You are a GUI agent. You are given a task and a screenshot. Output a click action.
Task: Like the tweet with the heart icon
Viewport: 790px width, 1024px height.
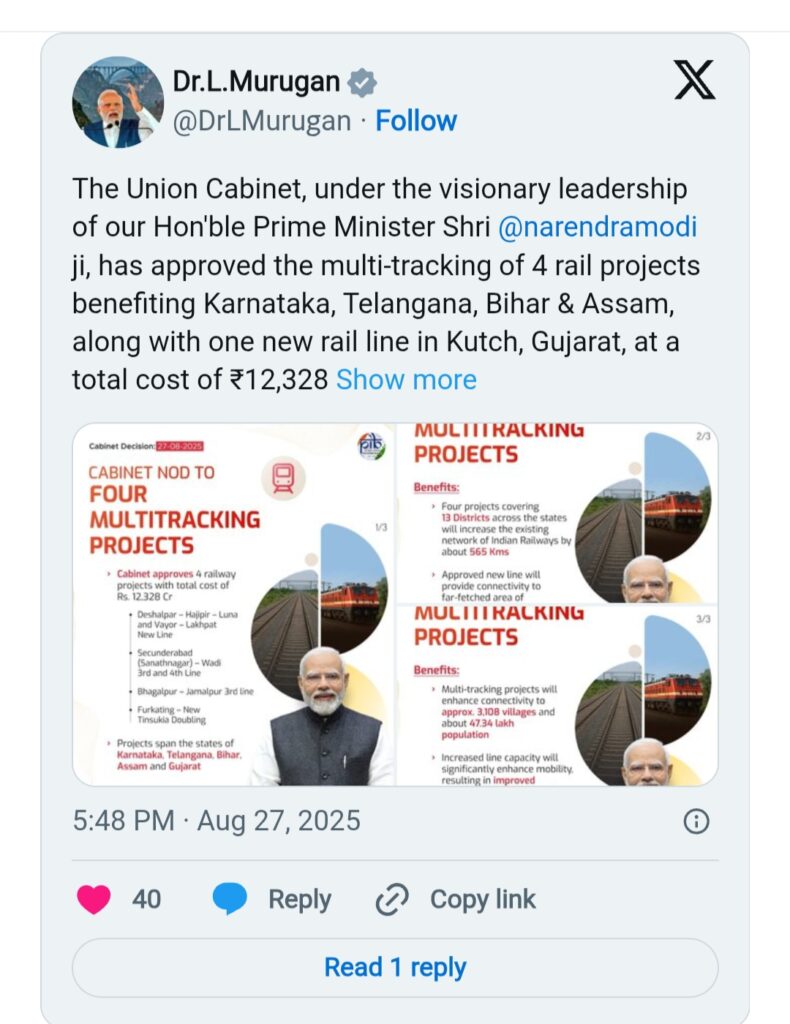94,899
